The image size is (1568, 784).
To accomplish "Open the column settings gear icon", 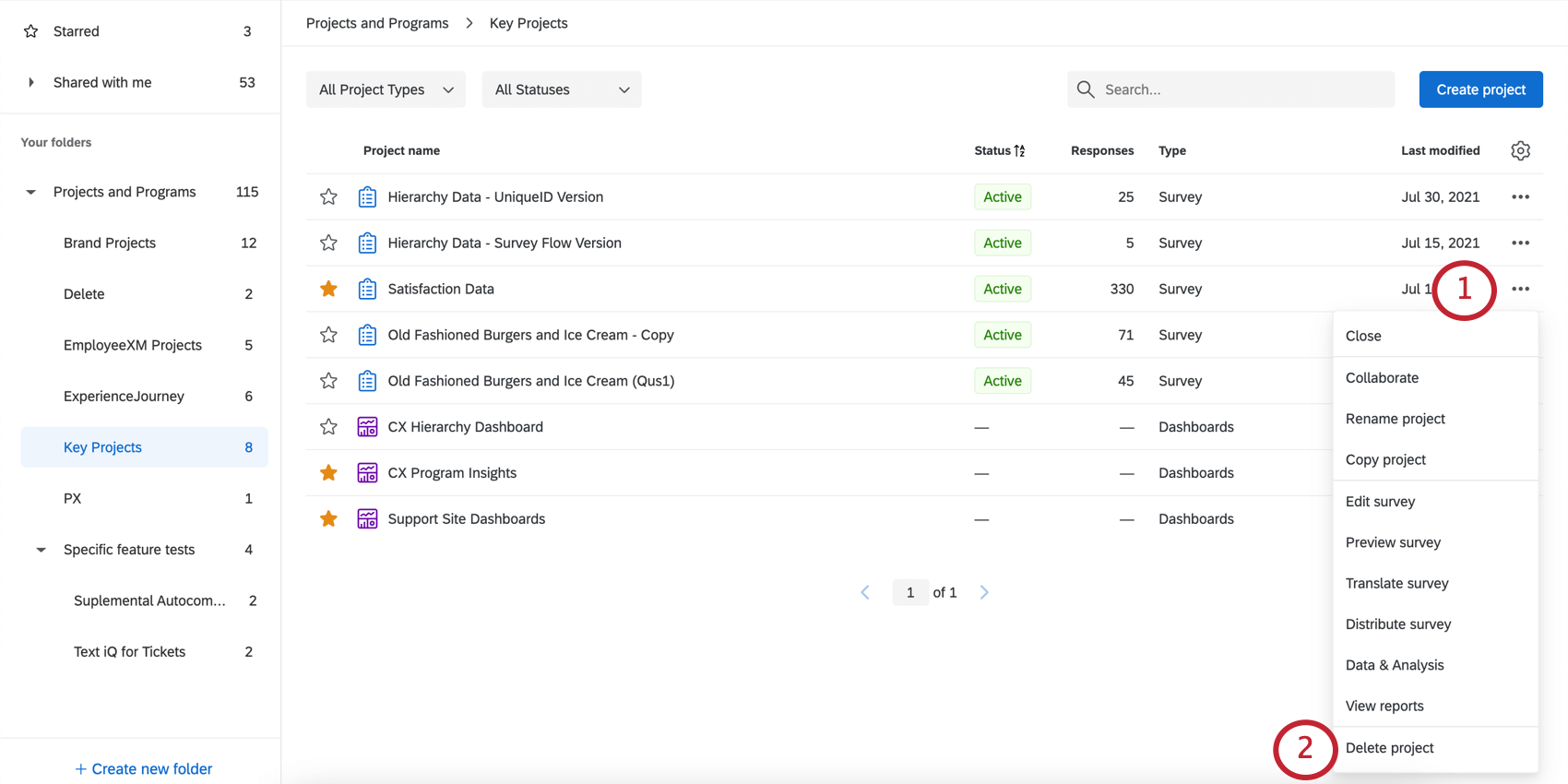I will [1520, 150].
